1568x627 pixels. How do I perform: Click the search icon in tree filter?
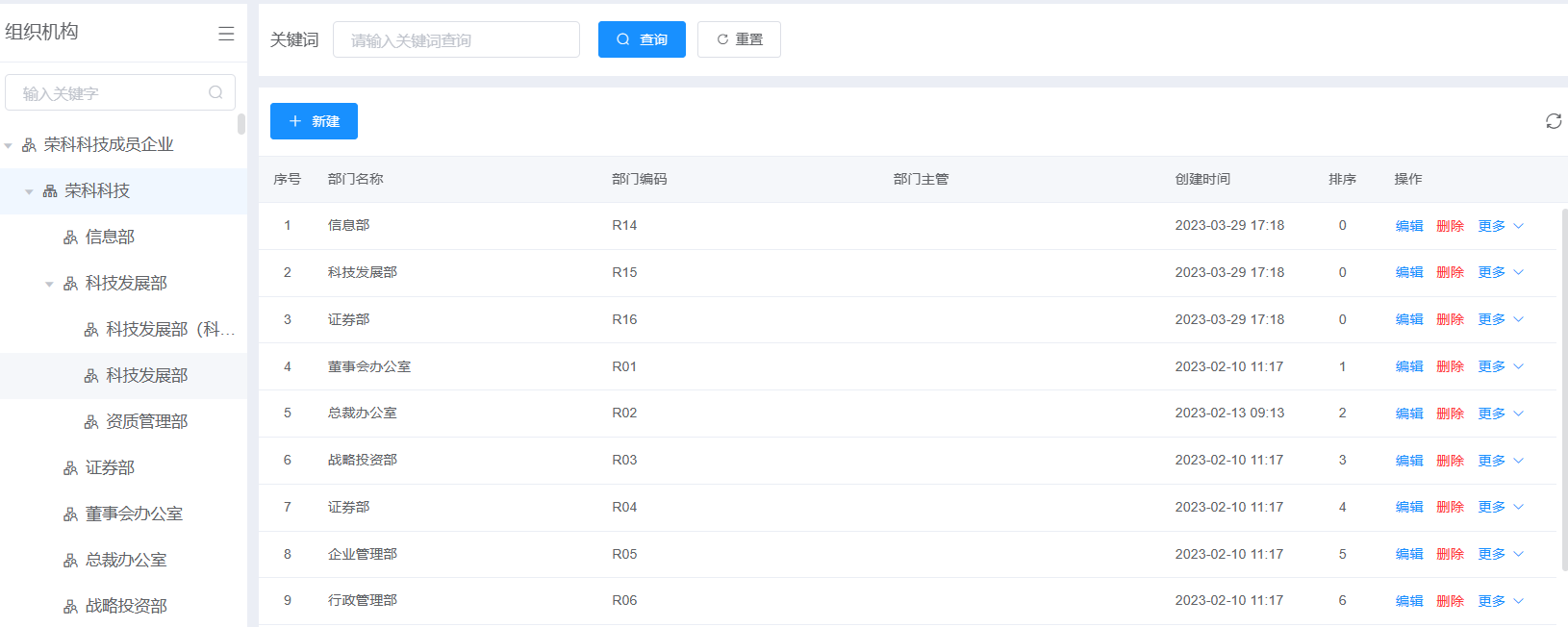click(215, 92)
